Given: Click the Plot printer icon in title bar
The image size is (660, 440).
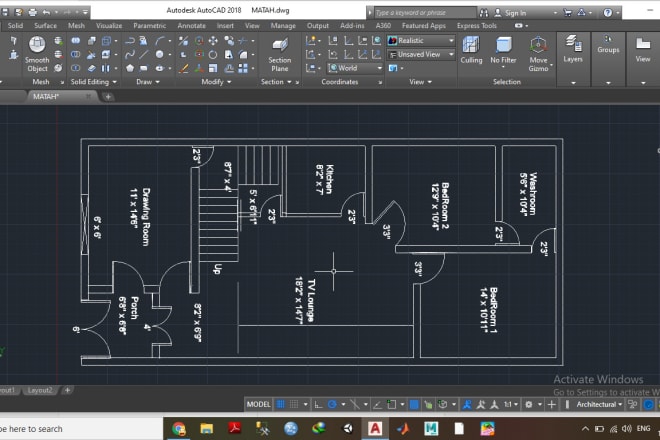Looking at the screenshot, I should (x=32, y=12).
